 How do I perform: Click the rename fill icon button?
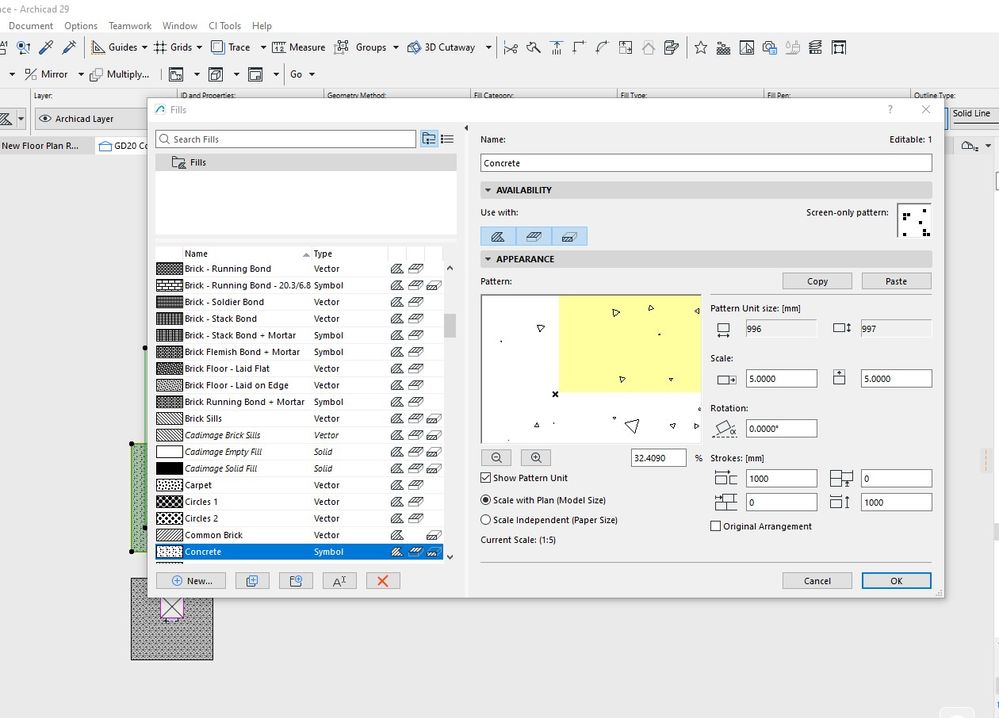click(x=339, y=581)
